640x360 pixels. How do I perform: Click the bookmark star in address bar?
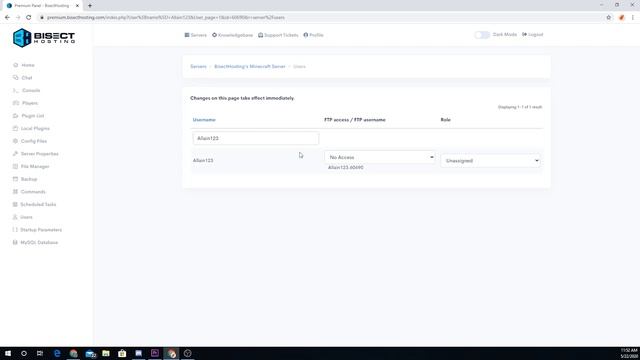[x=609, y=18]
